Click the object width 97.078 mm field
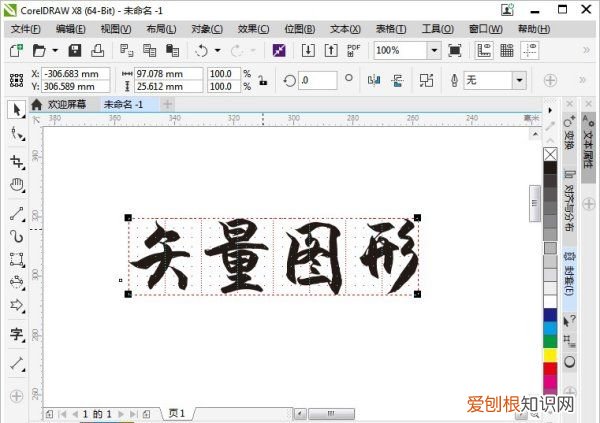Viewport: 600px width, 423px height. coord(168,74)
